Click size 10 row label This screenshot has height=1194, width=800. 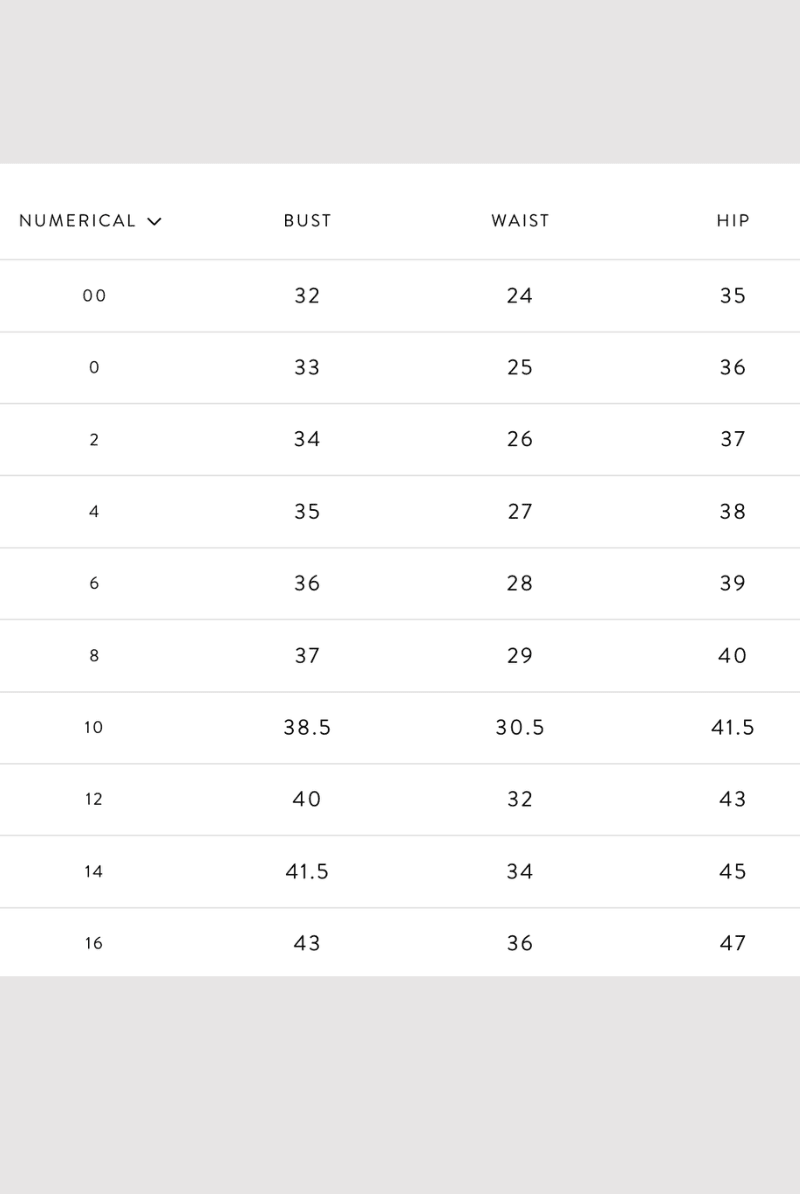pyautogui.click(x=94, y=727)
